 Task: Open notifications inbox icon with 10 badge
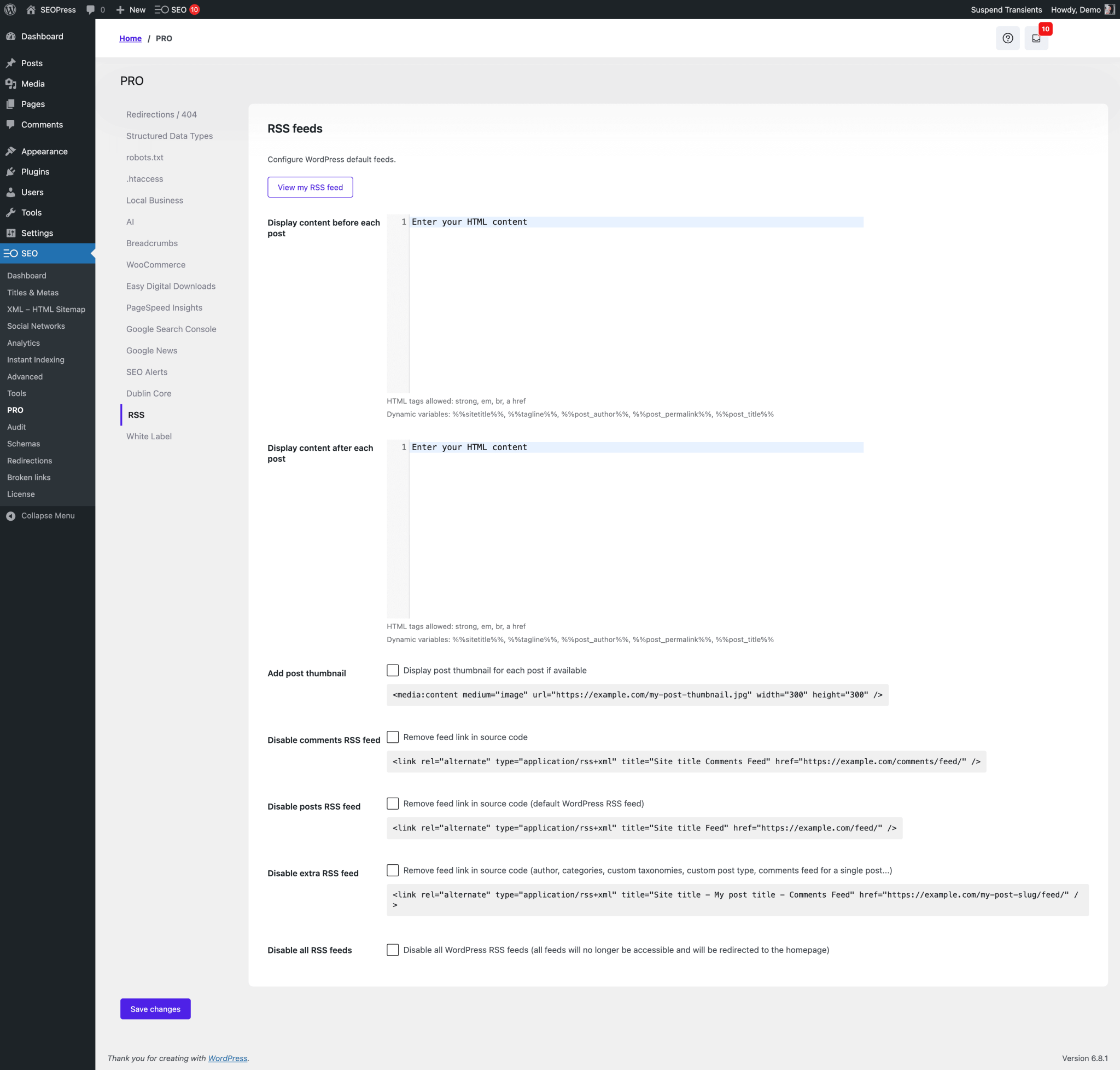tap(1036, 38)
